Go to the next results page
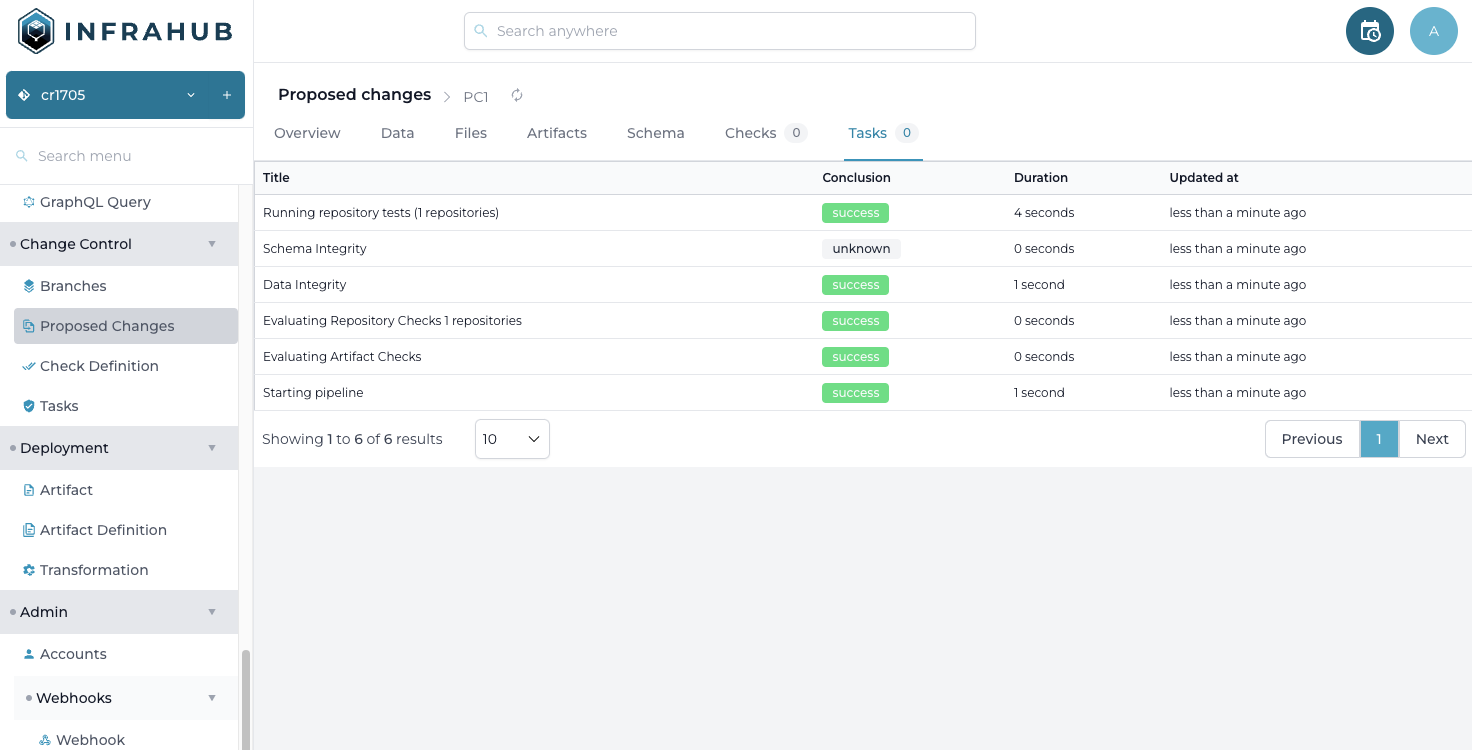The width and height of the screenshot is (1472, 750). tap(1431, 439)
